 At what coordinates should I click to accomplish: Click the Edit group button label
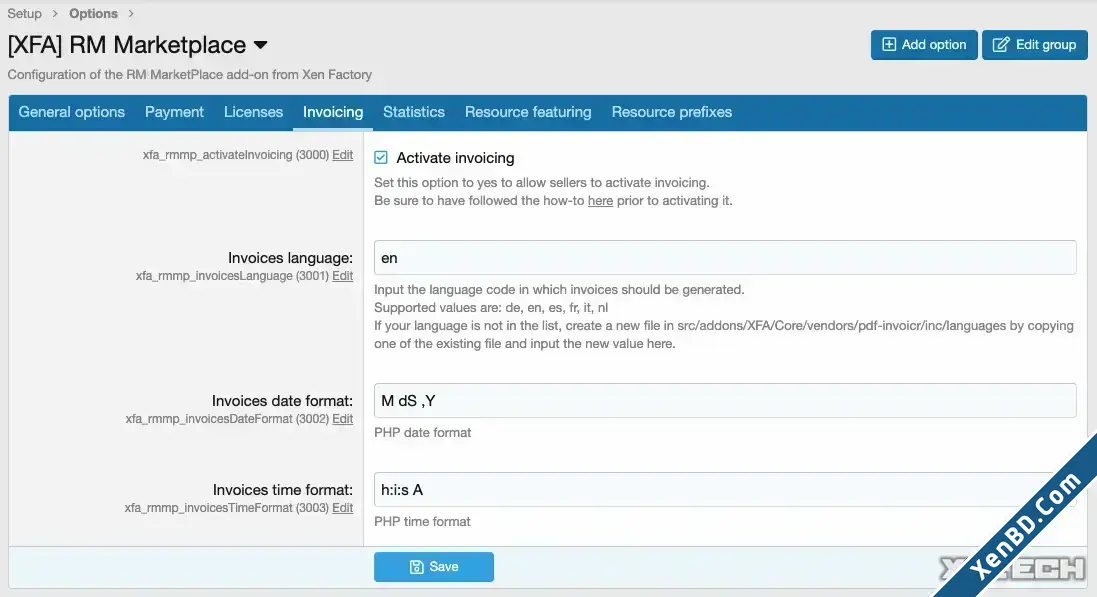(x=1046, y=45)
